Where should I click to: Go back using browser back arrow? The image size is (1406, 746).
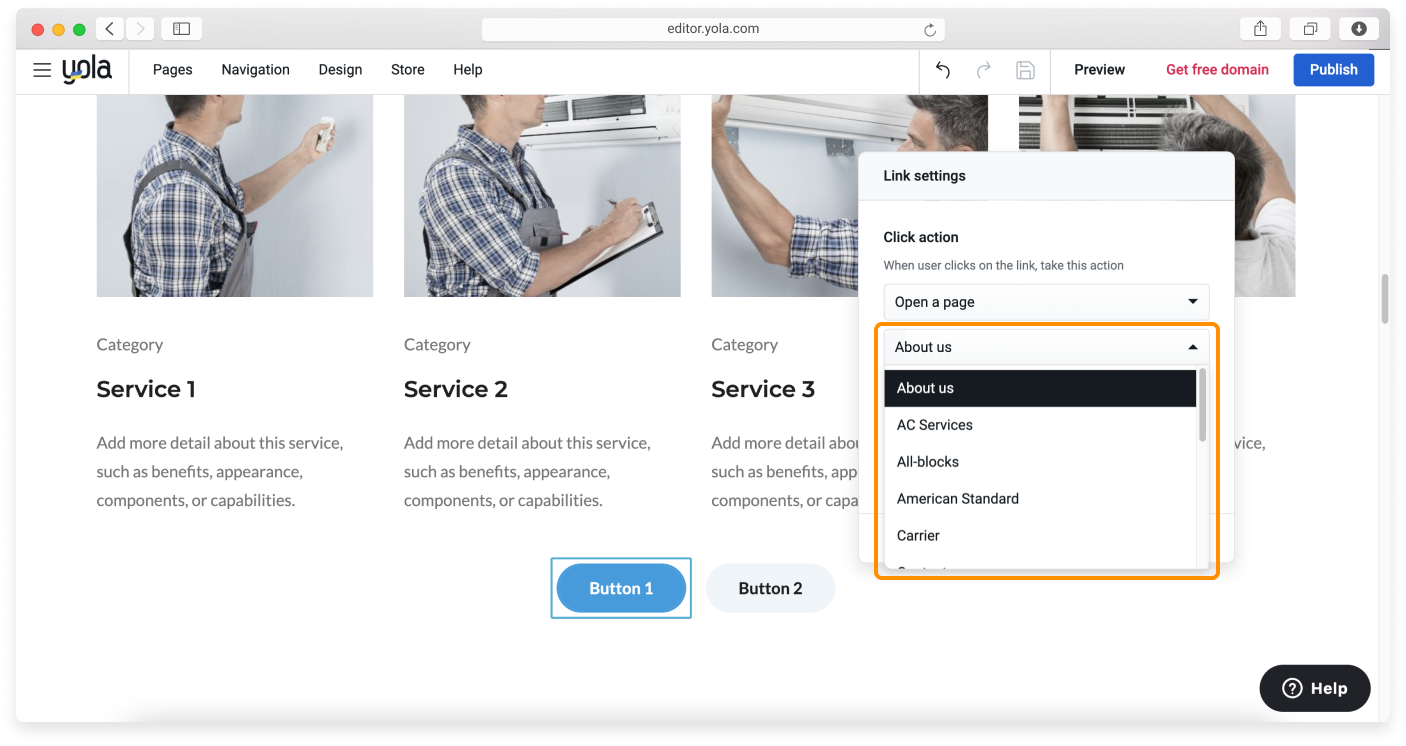[110, 29]
